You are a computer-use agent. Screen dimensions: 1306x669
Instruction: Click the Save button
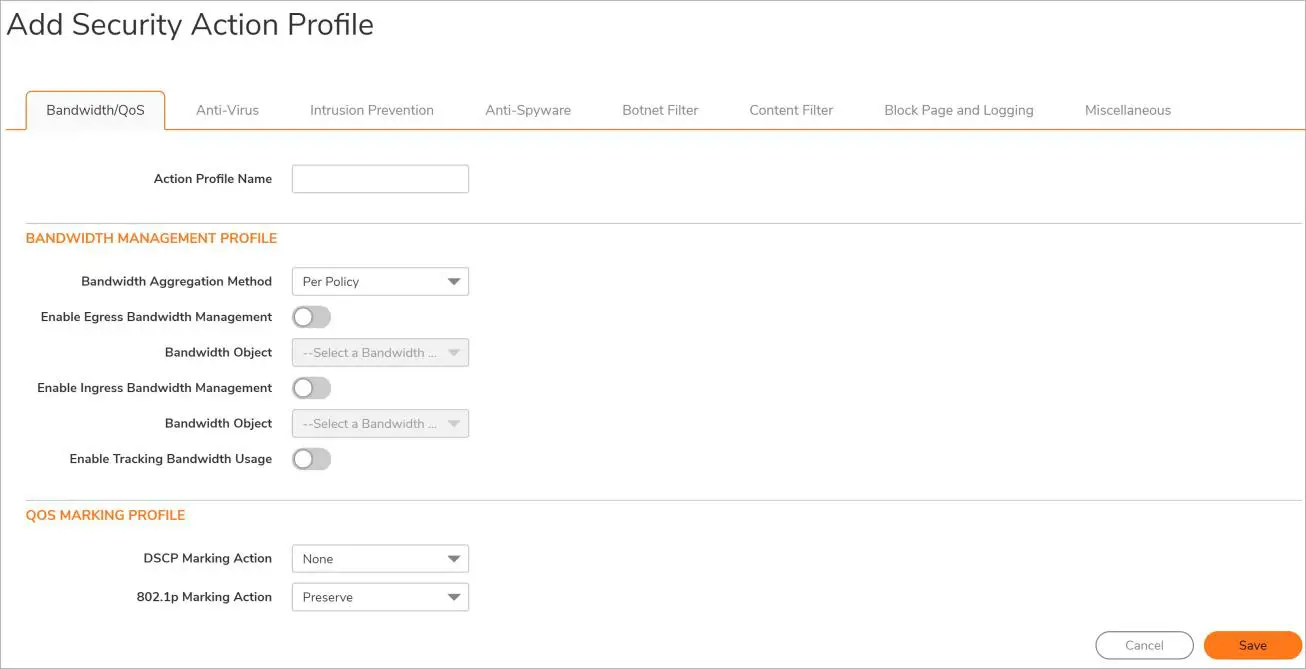click(1252, 645)
